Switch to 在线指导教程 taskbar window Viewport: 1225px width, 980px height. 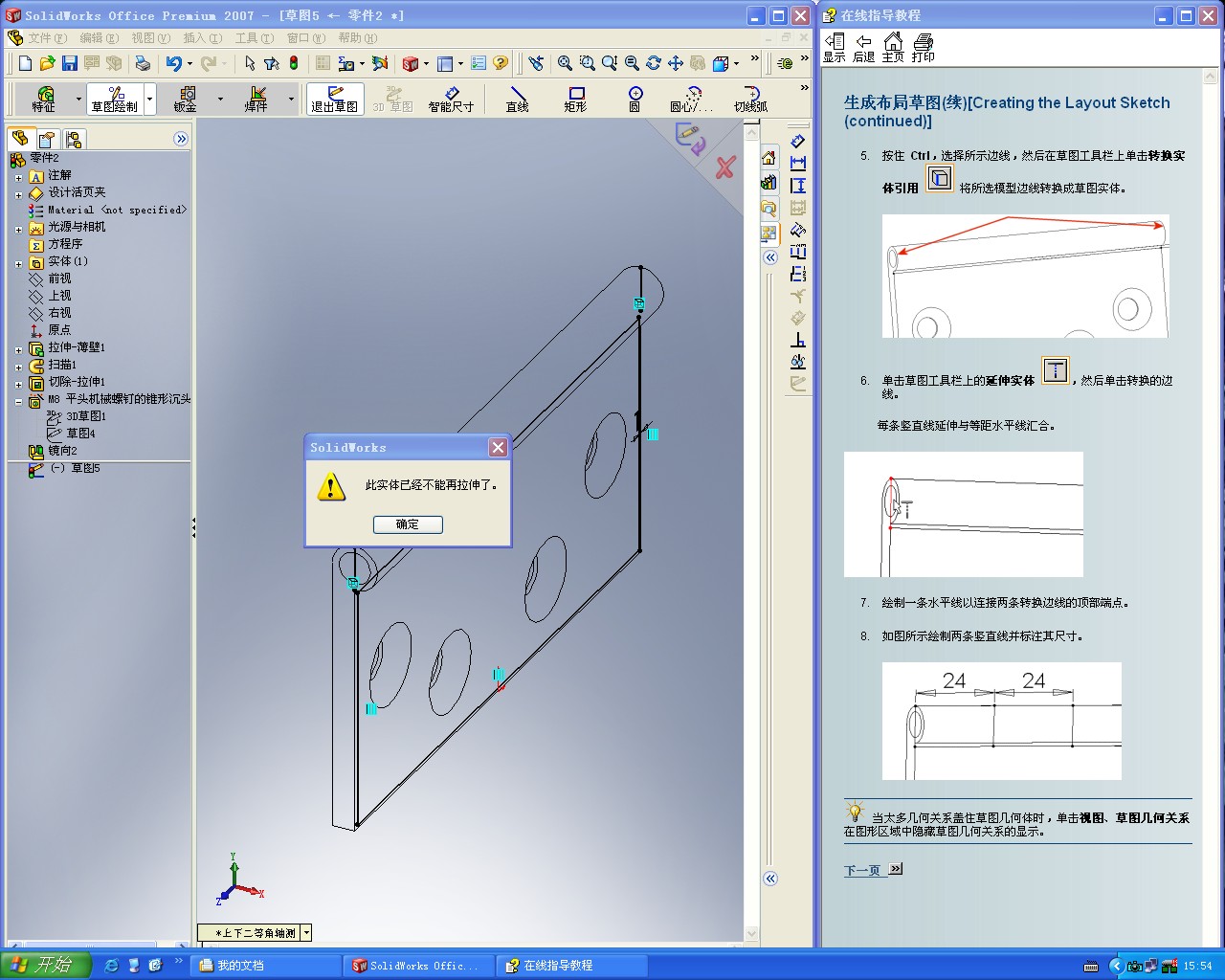pyautogui.click(x=572, y=966)
